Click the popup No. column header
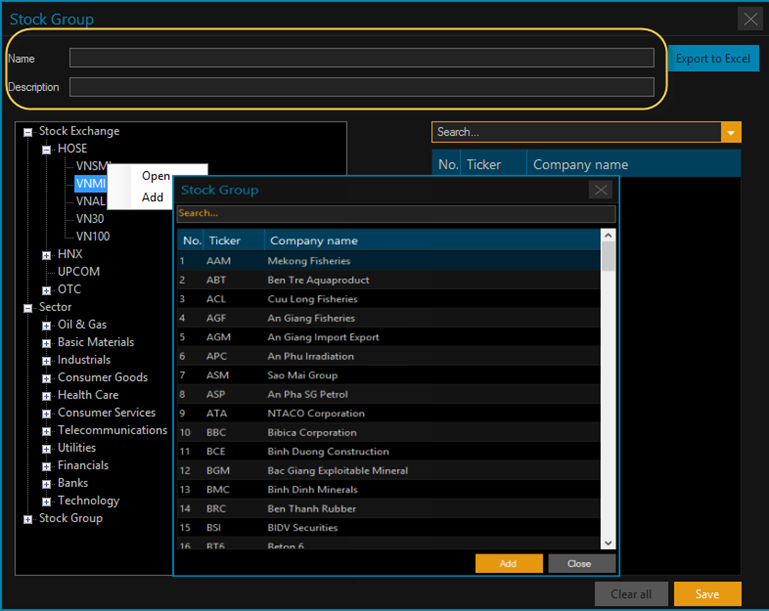This screenshot has height=611, width=769. click(191, 241)
